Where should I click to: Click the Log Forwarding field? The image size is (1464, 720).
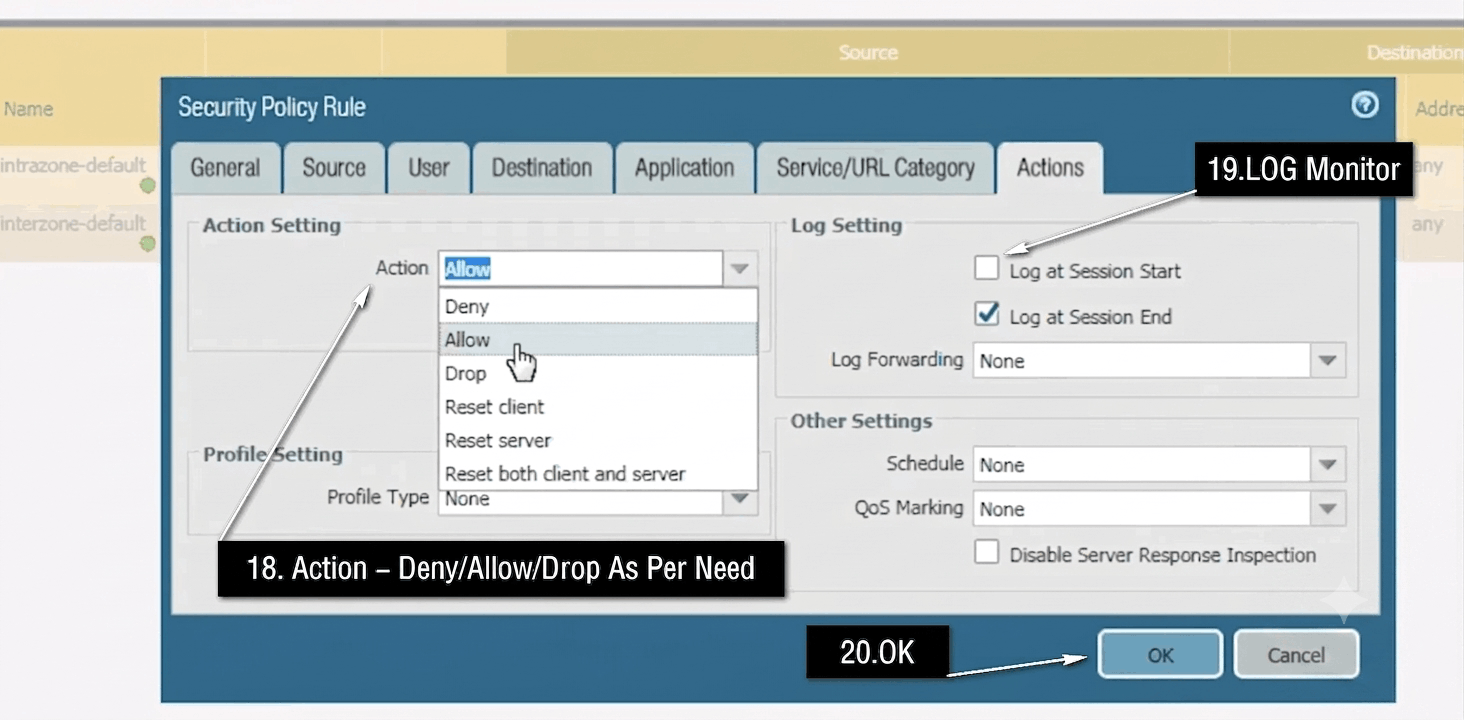pyautogui.click(x=1142, y=361)
